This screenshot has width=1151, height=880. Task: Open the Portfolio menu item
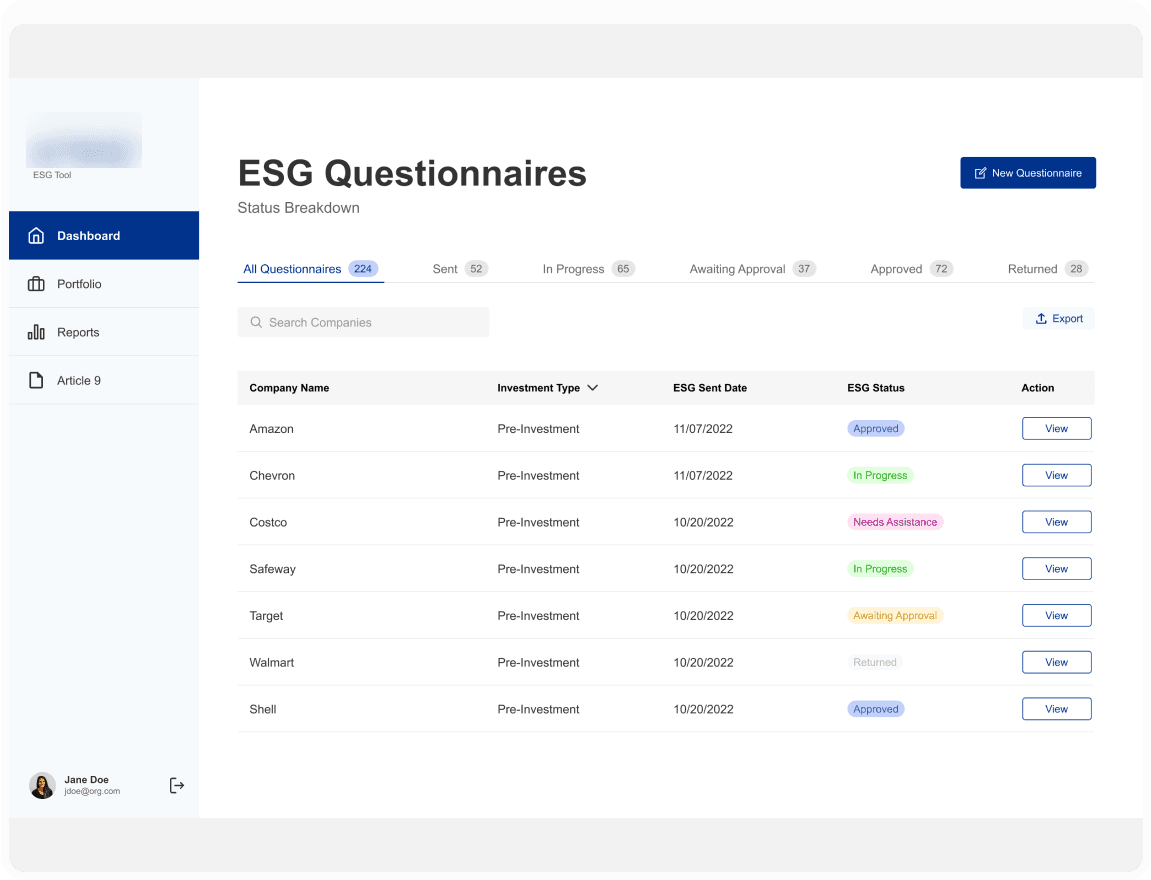click(x=104, y=284)
